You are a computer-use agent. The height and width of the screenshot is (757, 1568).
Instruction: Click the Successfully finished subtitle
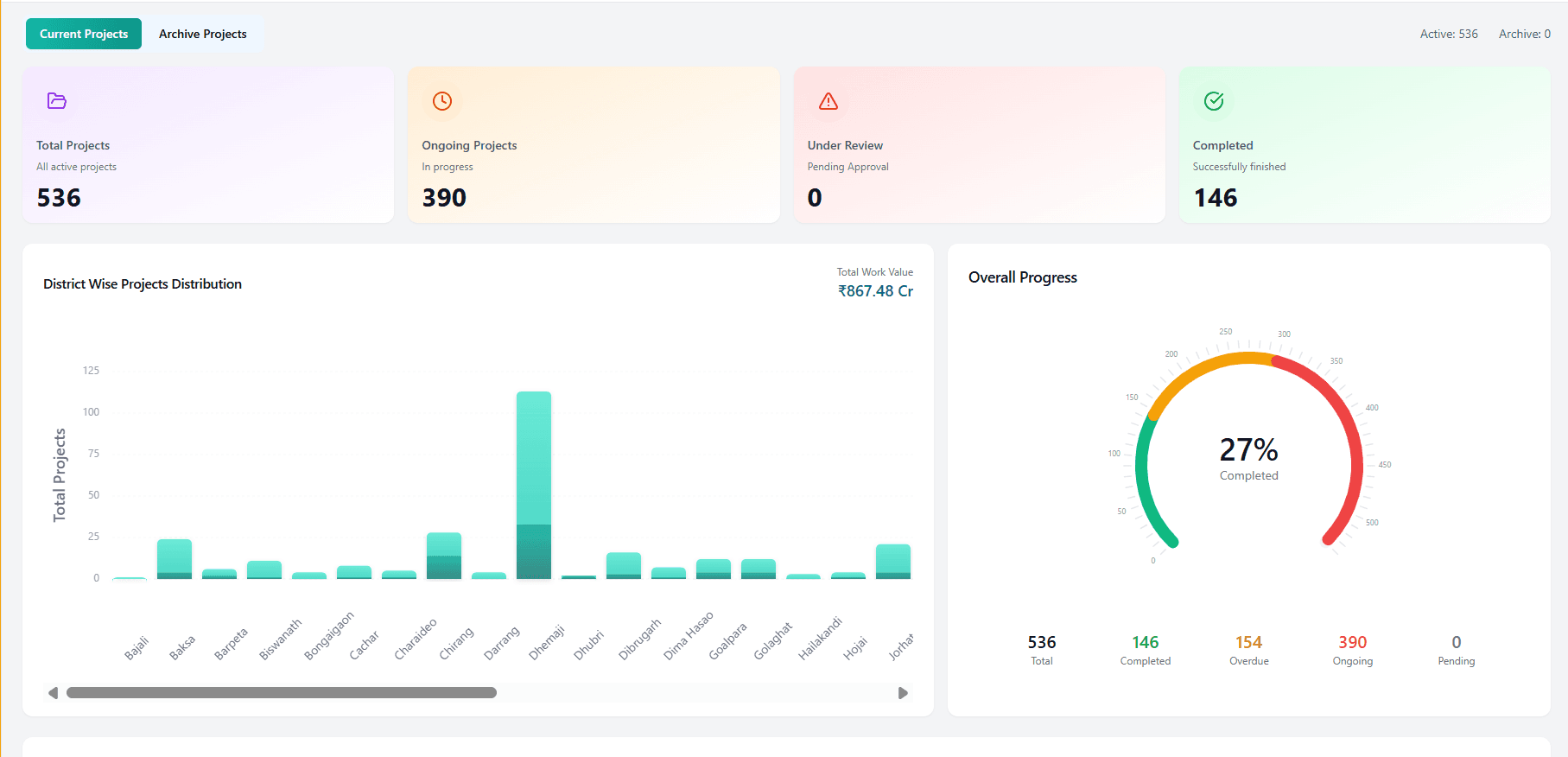pyautogui.click(x=1239, y=167)
